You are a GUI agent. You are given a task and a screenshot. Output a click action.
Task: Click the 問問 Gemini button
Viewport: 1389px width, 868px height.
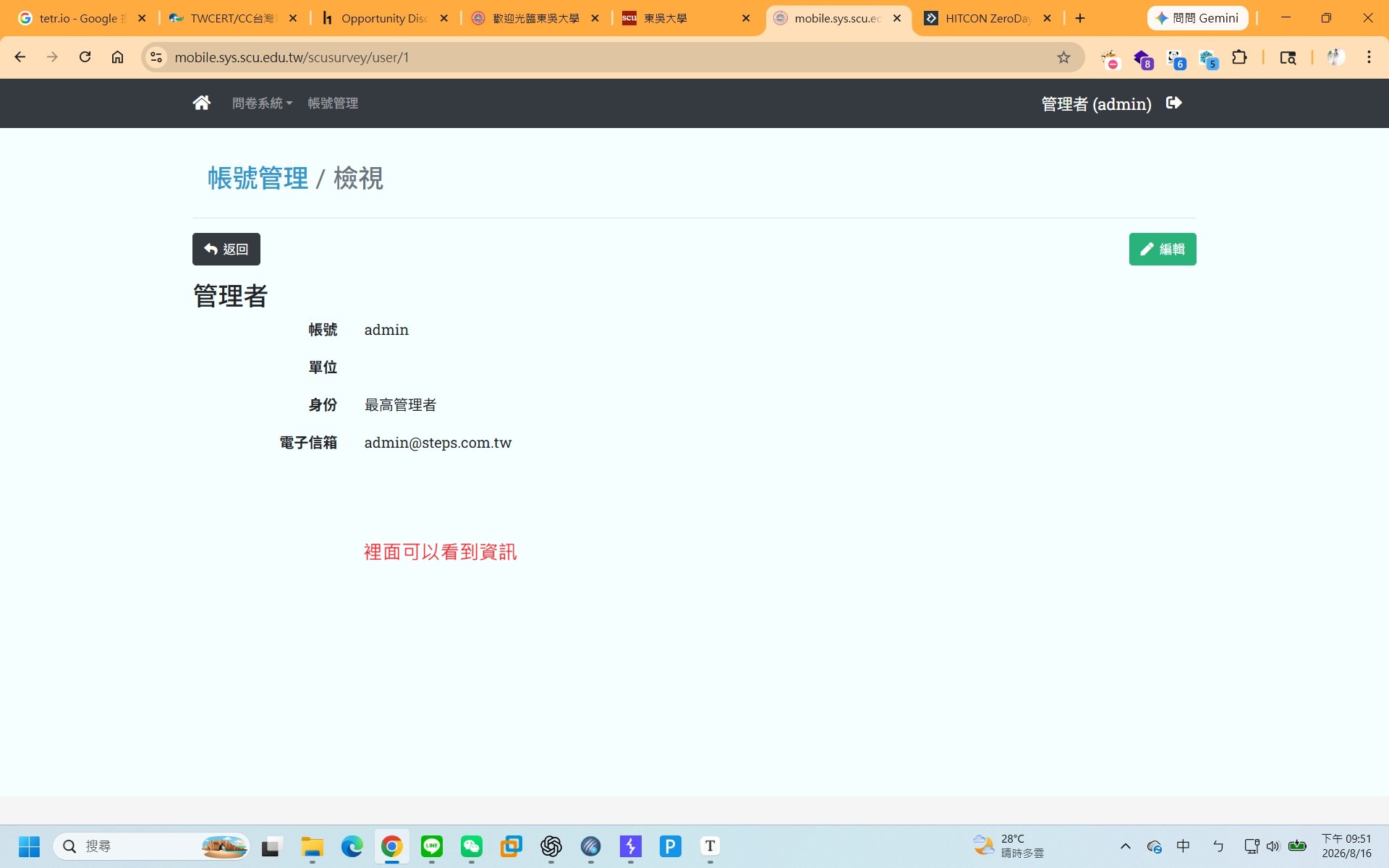(1197, 18)
